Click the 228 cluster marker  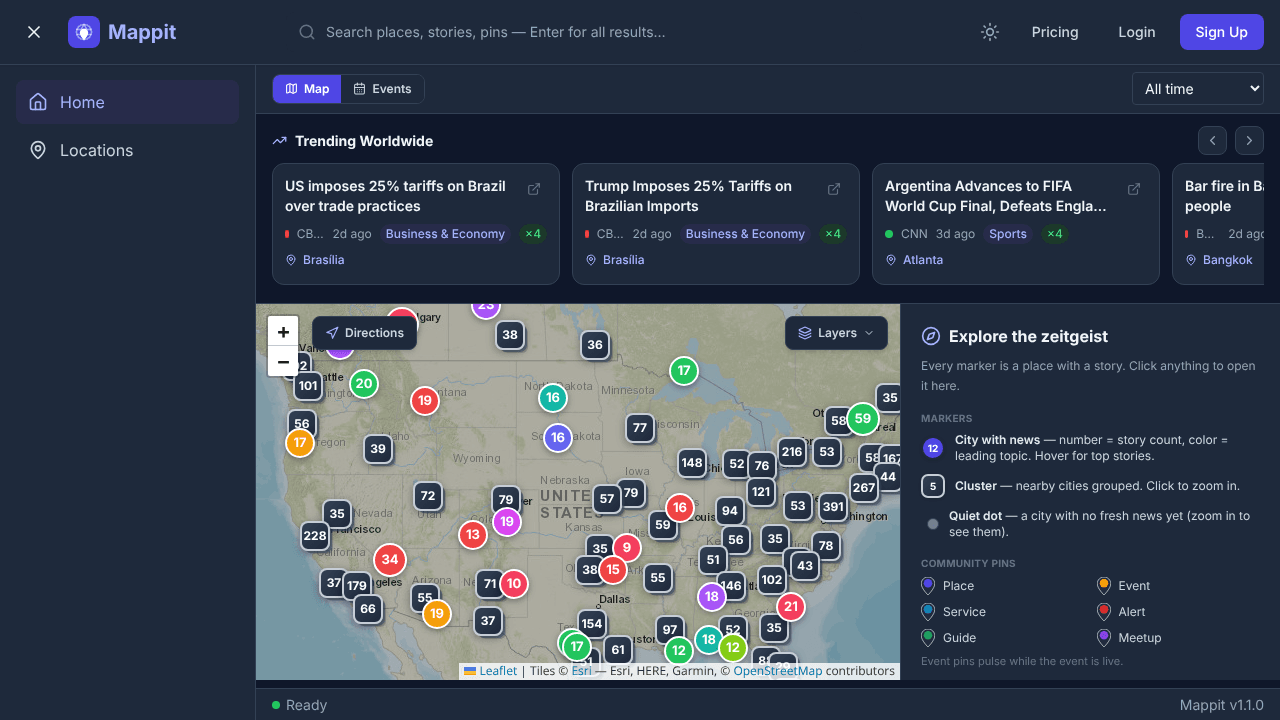click(315, 536)
